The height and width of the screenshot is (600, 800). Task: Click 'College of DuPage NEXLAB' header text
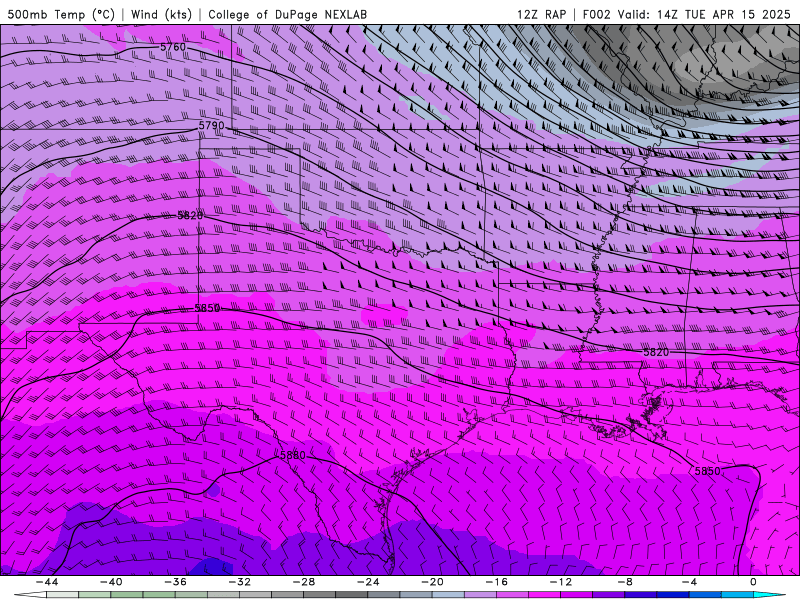(287, 14)
